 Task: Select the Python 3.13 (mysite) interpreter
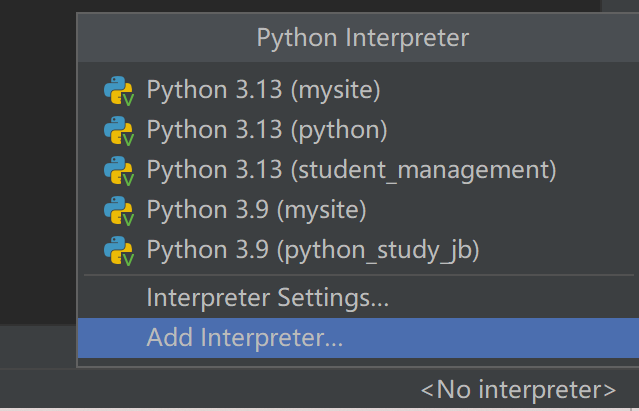[x=264, y=90]
